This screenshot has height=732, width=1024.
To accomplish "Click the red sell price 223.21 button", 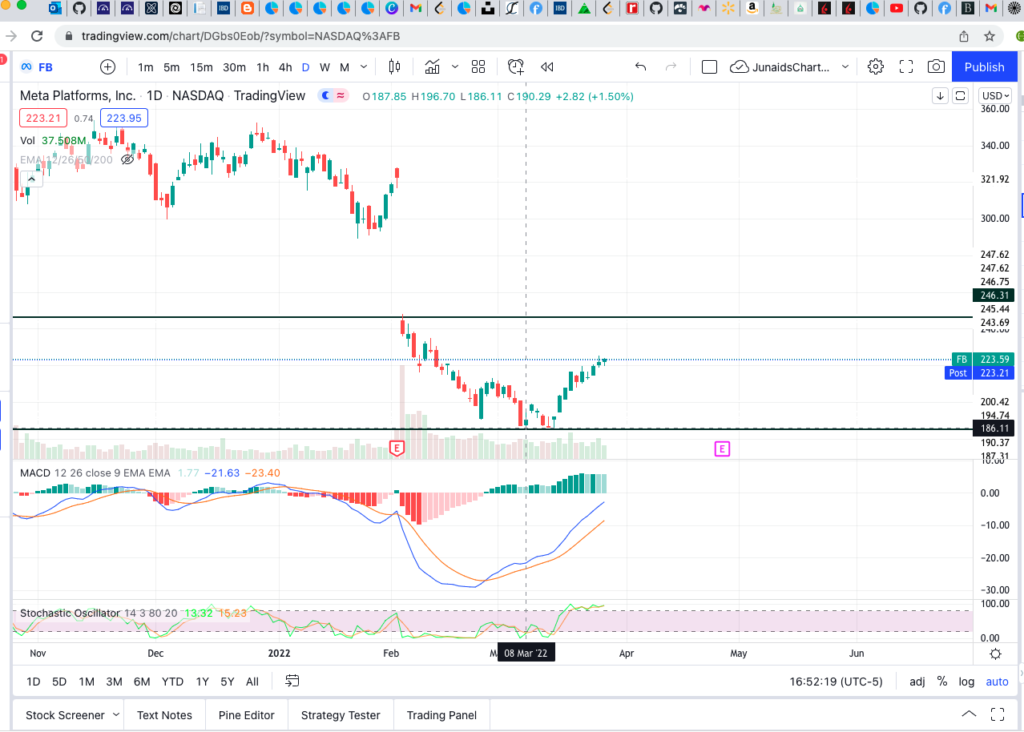I will point(43,118).
